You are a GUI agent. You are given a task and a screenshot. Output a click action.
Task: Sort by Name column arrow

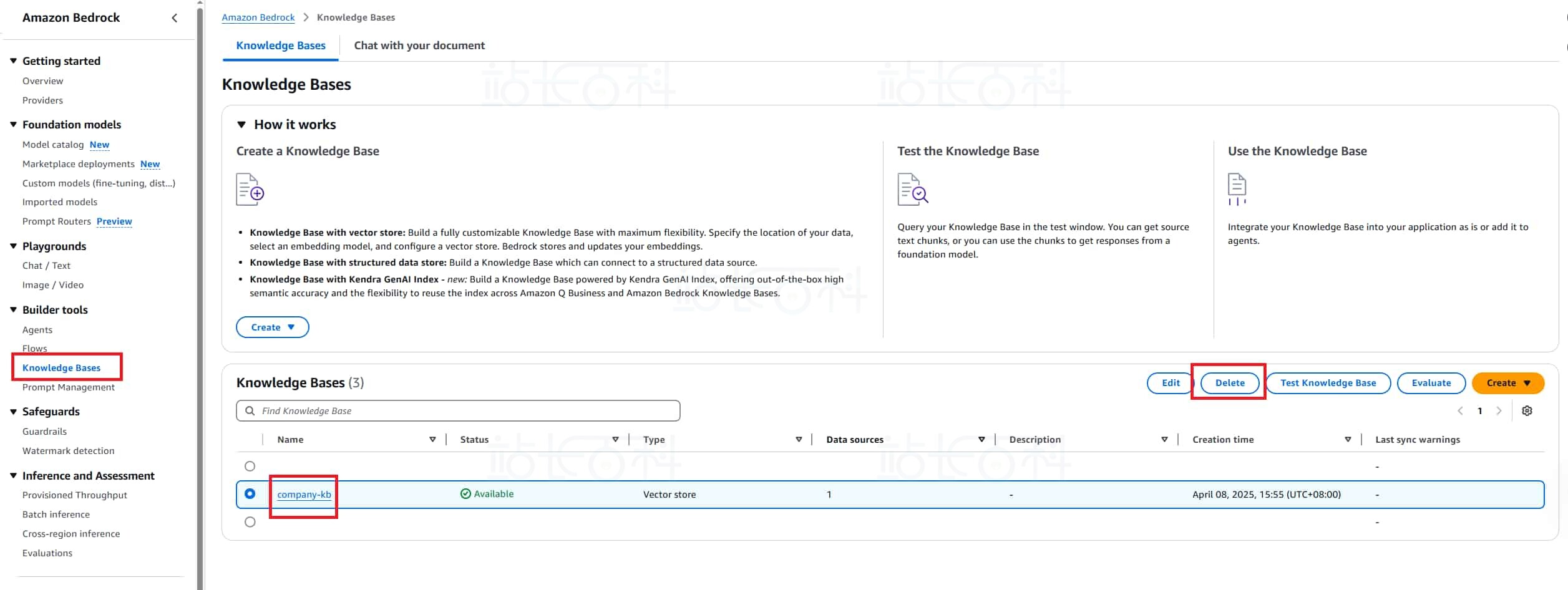[x=432, y=440]
